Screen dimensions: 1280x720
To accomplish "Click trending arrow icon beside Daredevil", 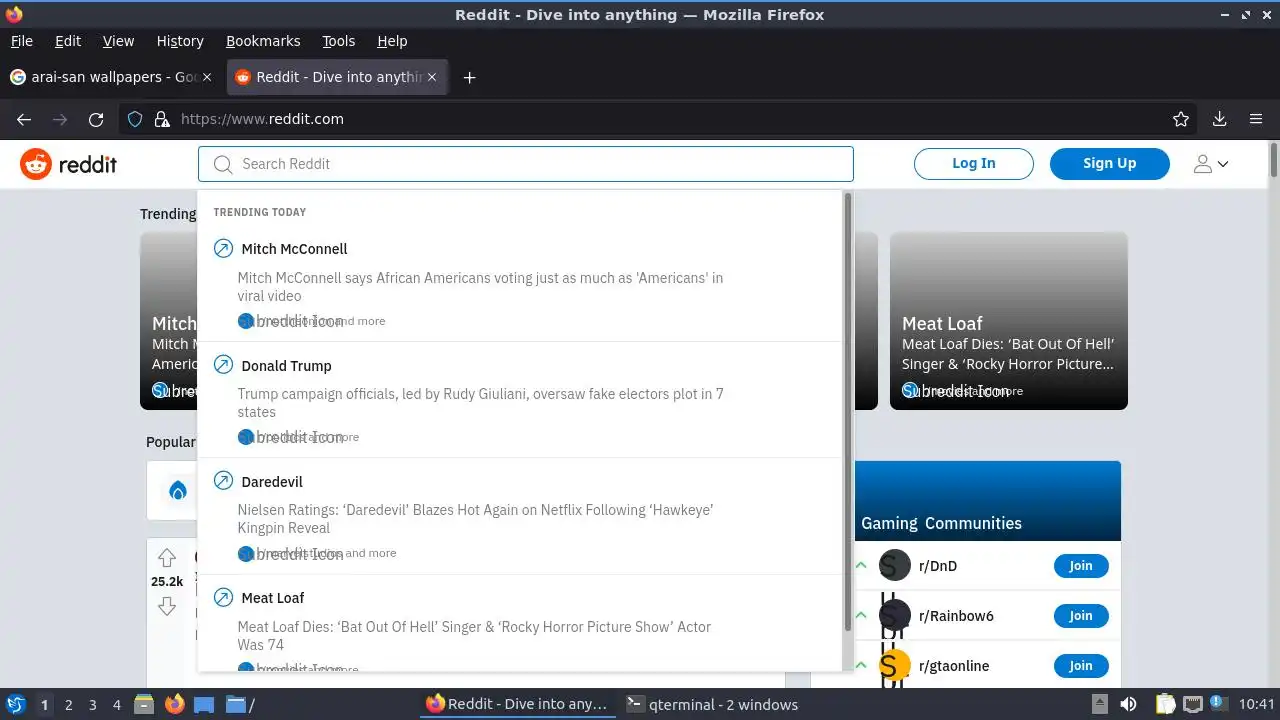I will pyautogui.click(x=224, y=481).
